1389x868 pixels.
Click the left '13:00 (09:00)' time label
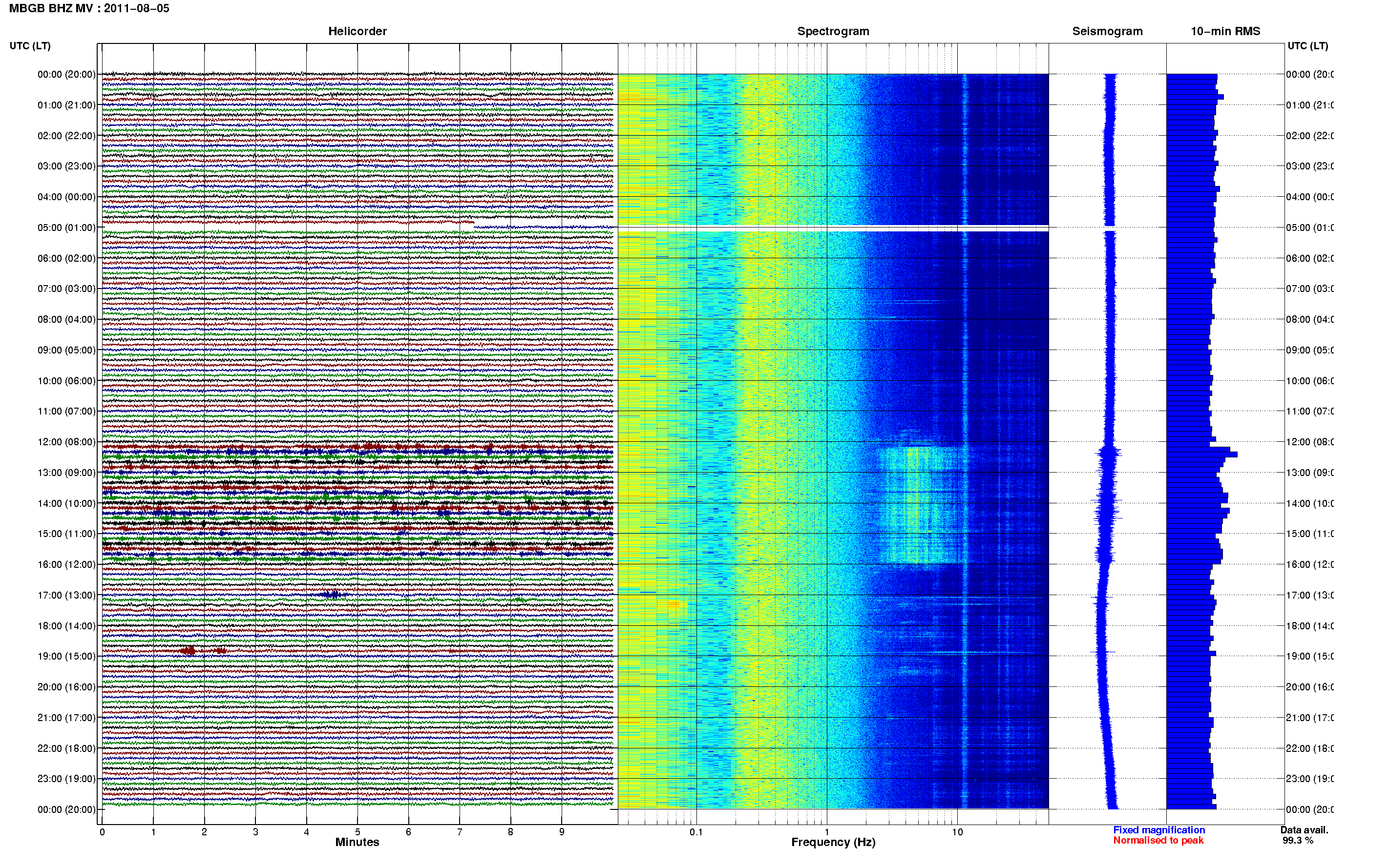click(66, 473)
